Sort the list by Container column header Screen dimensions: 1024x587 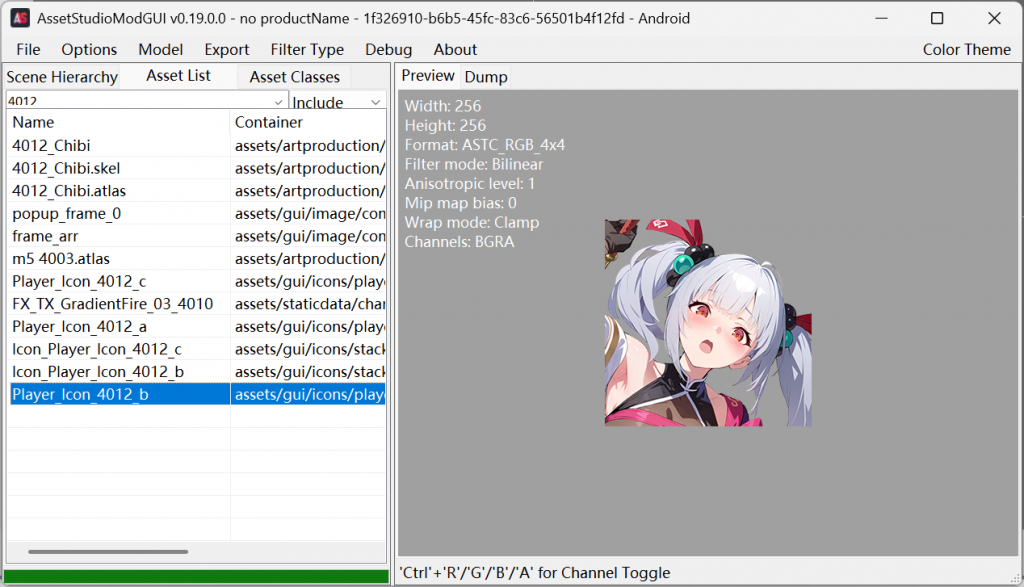click(x=308, y=122)
